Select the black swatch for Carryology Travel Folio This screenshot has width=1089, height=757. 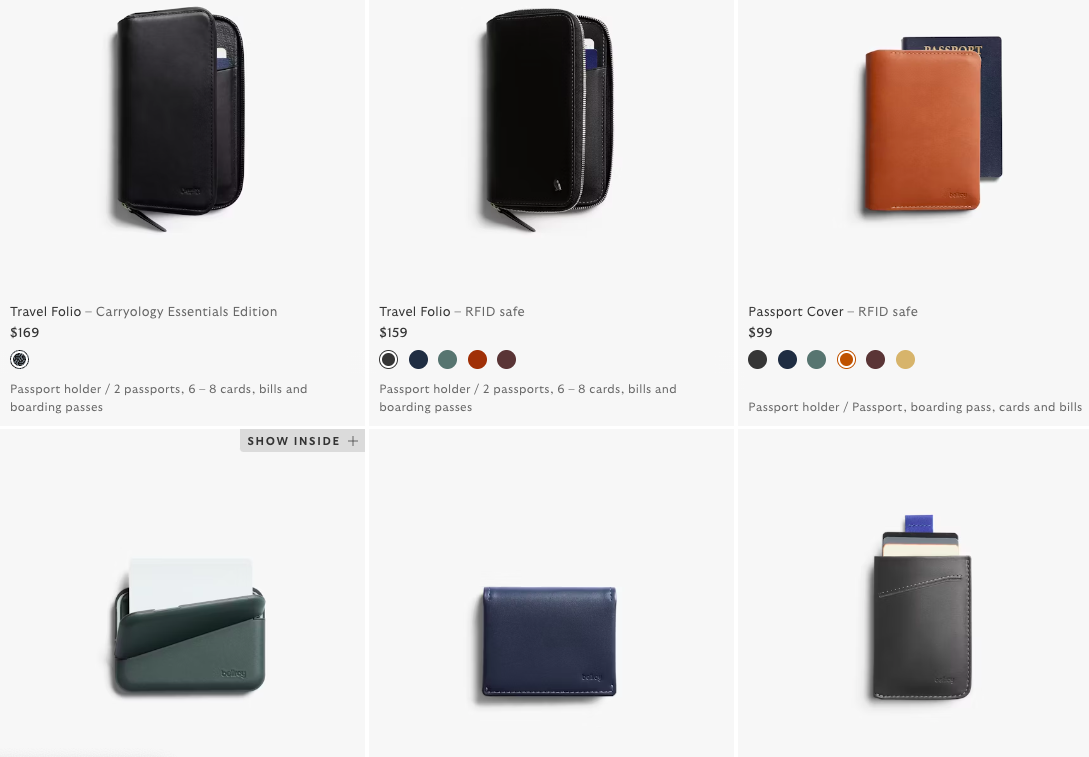(19, 360)
